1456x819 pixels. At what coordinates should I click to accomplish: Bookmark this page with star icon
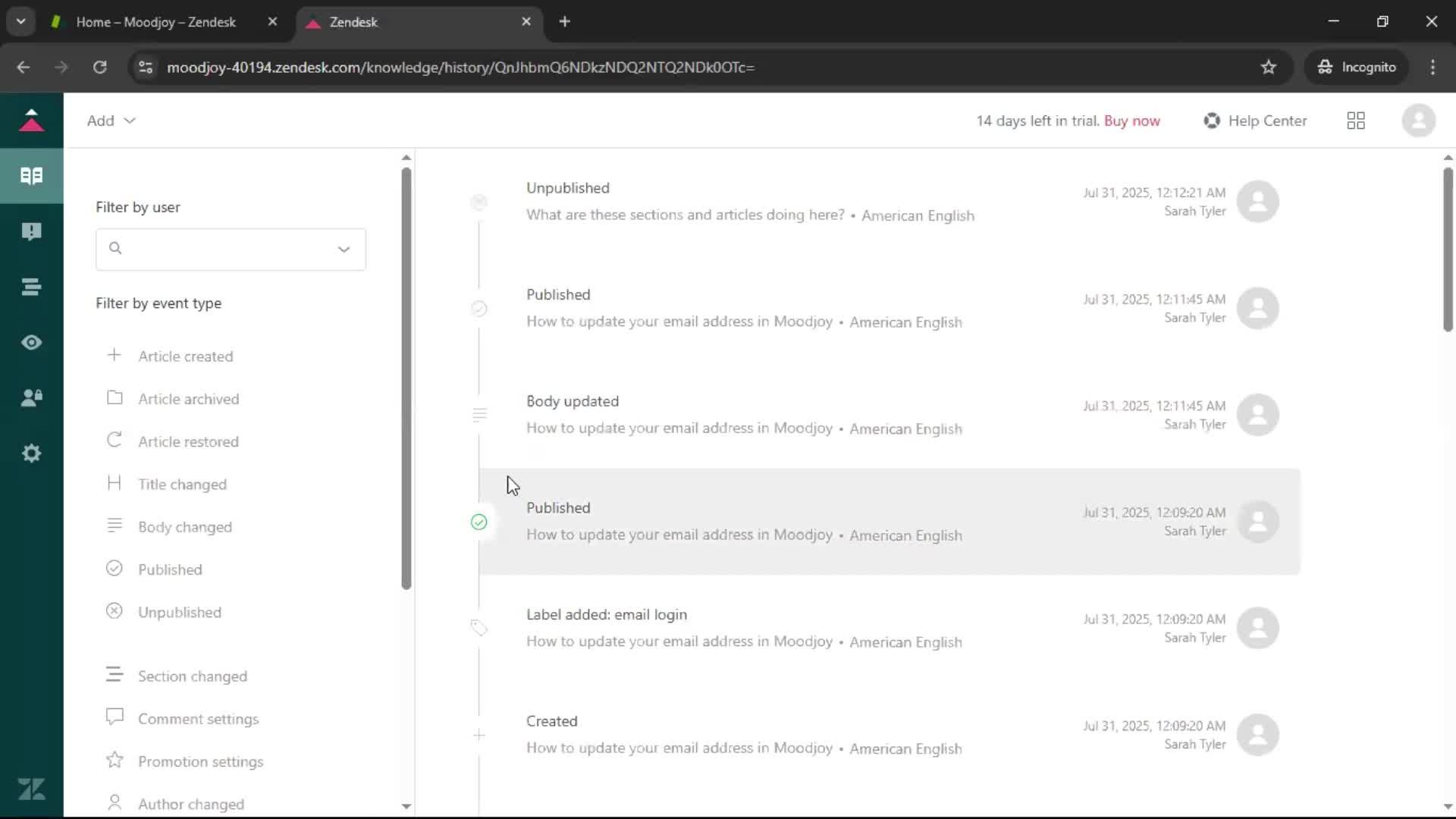tap(1269, 67)
